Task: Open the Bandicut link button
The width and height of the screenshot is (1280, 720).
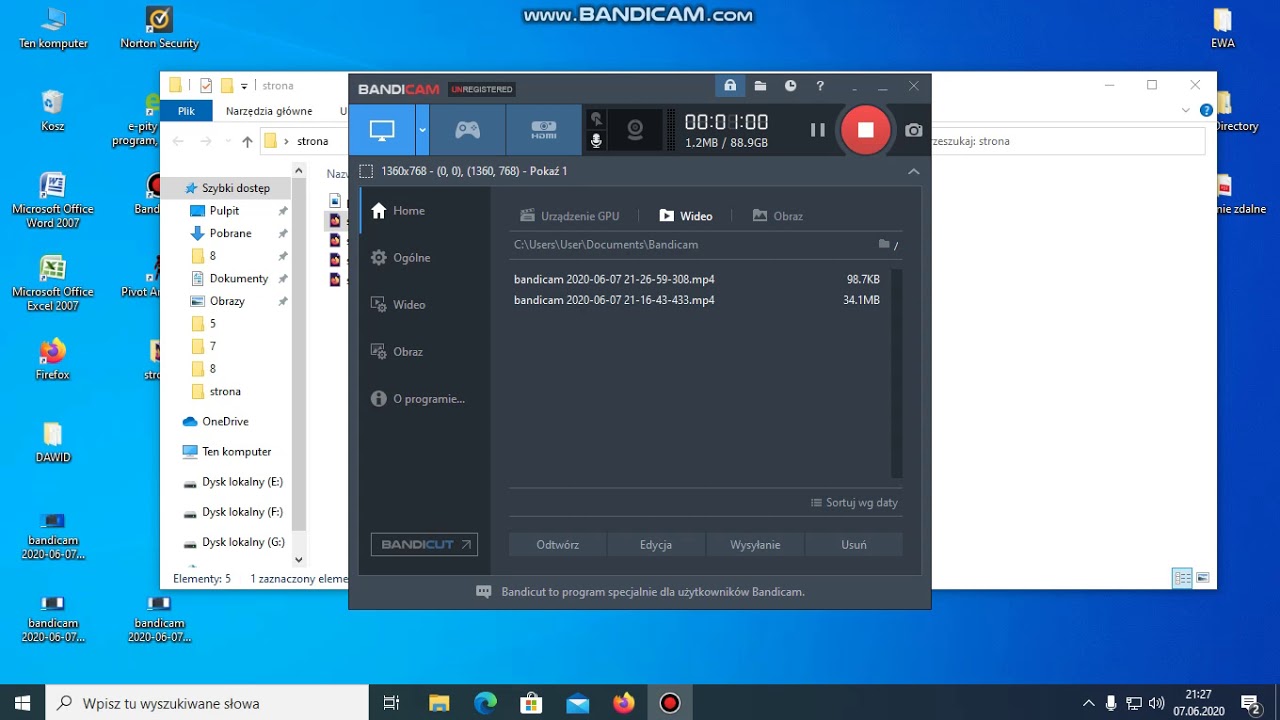Action: 424,545
